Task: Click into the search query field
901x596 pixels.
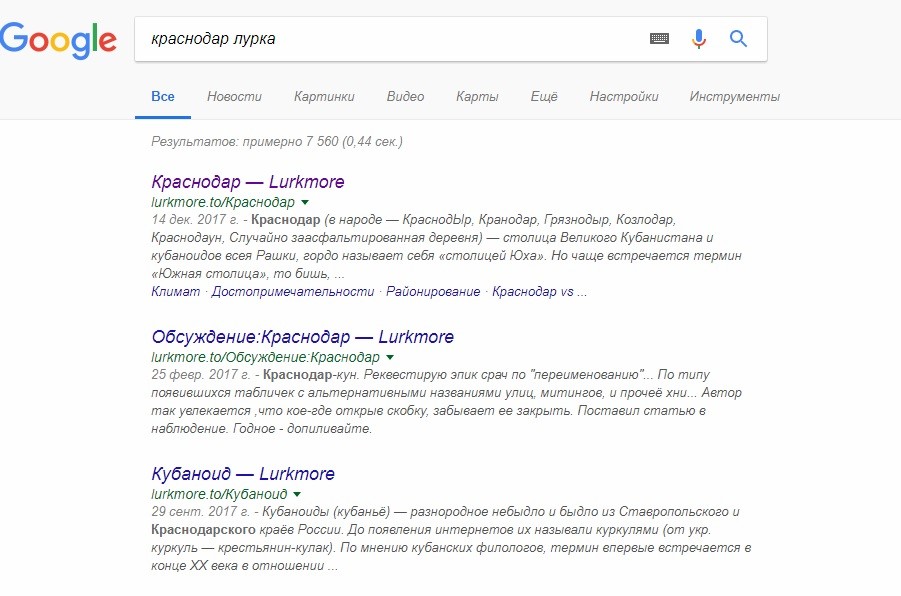Action: point(391,39)
